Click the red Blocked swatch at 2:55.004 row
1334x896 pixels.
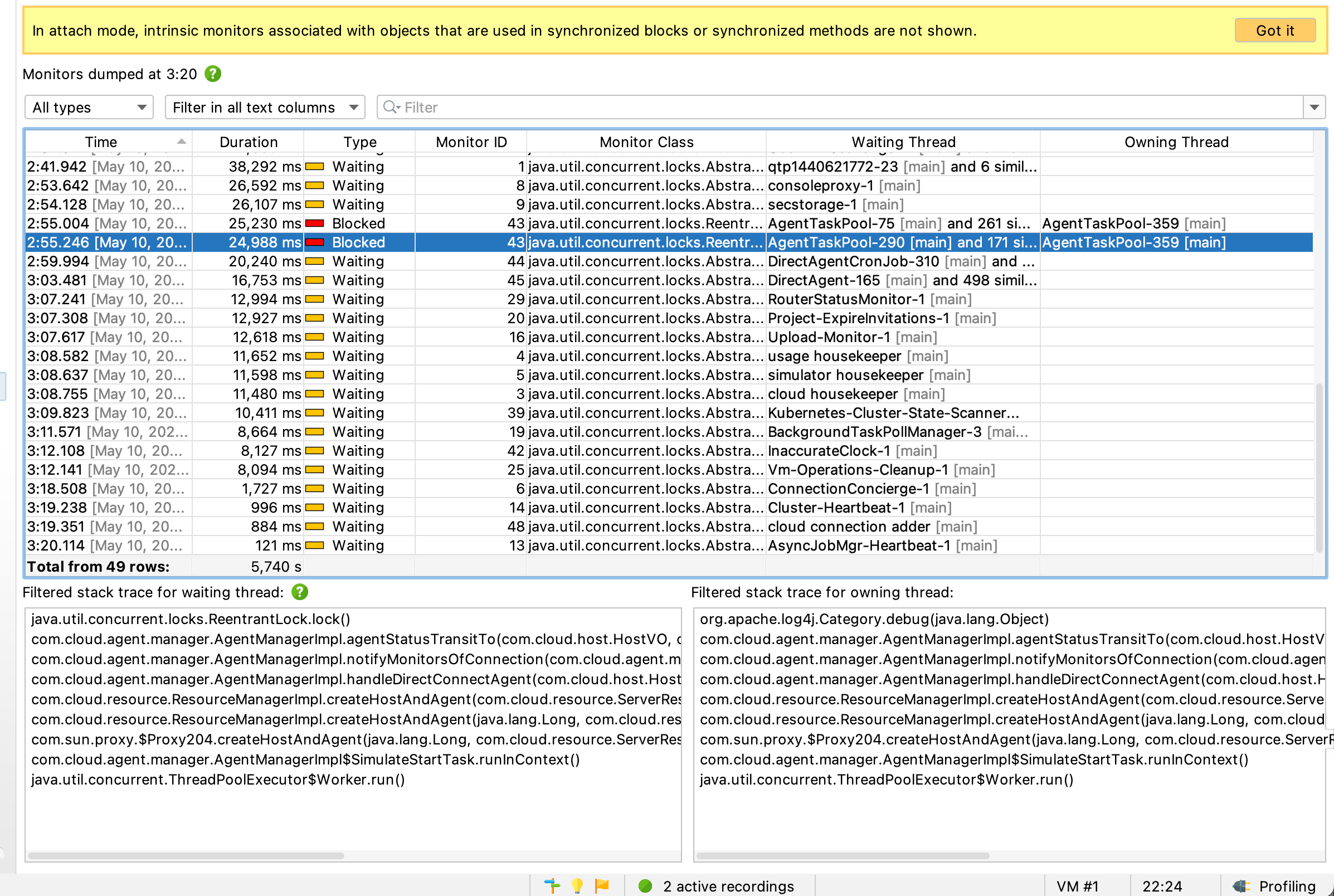tap(315, 223)
